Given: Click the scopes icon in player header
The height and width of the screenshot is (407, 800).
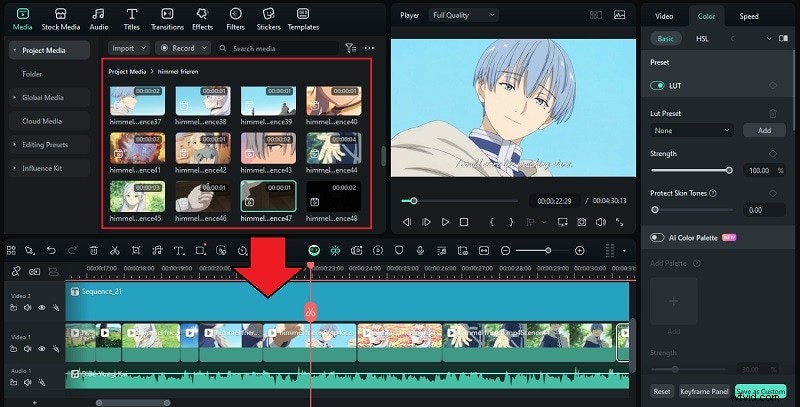Looking at the screenshot, I should tap(619, 15).
